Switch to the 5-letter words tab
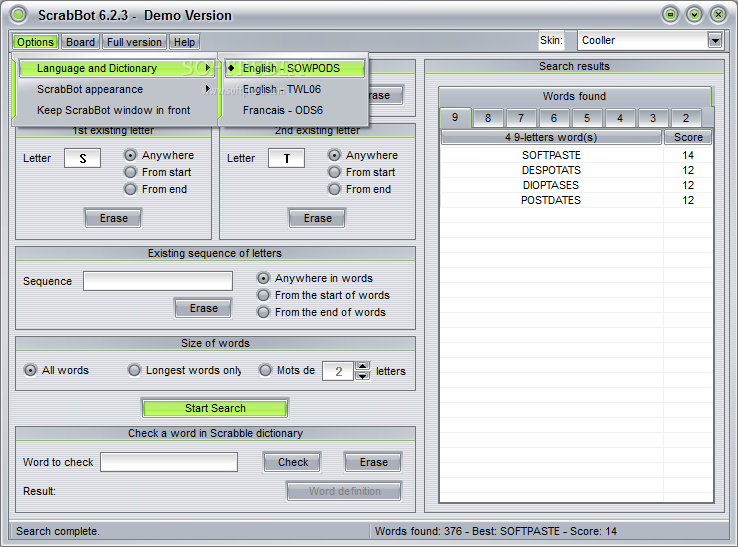Image resolution: width=738 pixels, height=547 pixels. pyautogui.click(x=586, y=118)
